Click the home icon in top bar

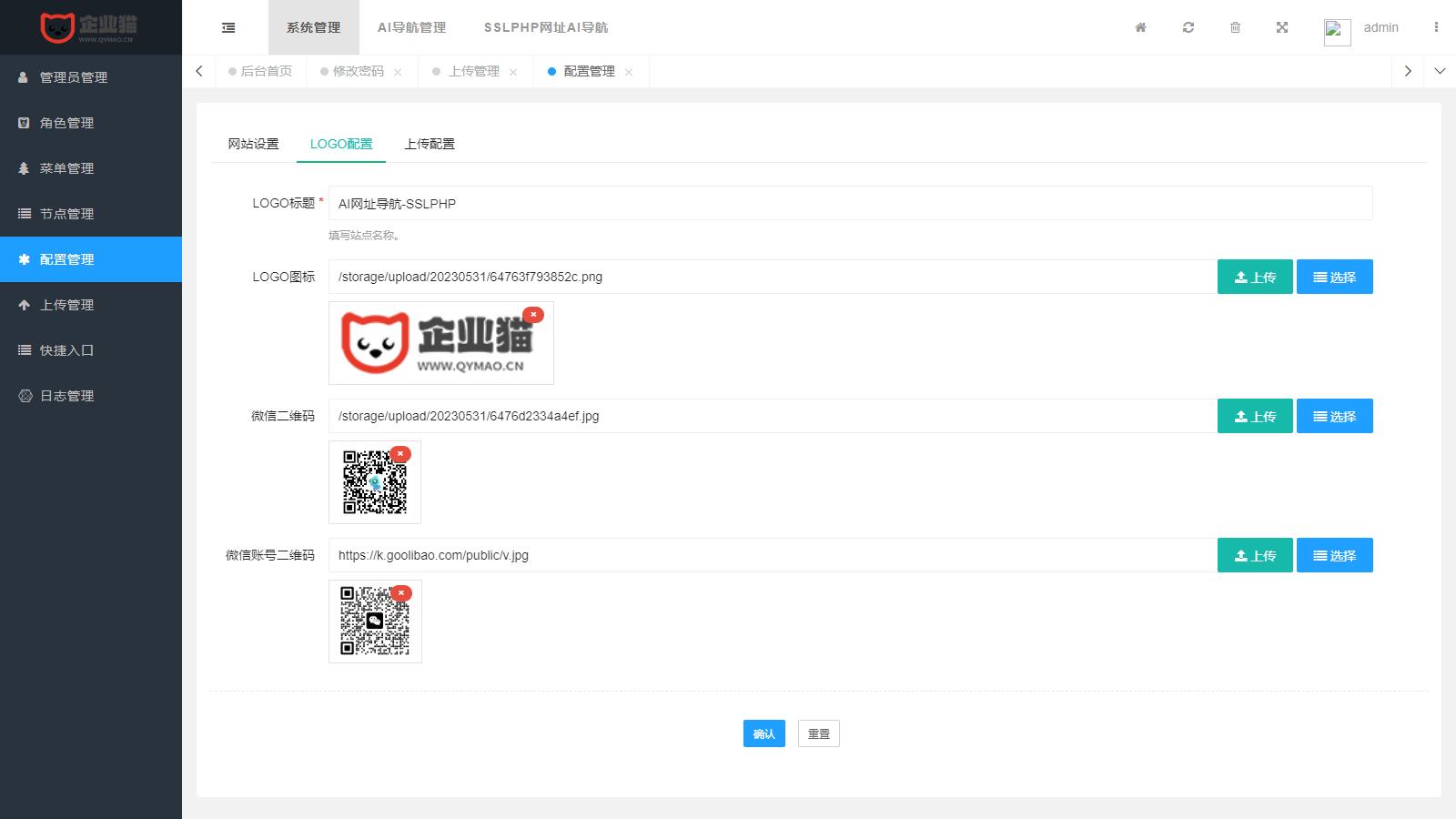point(1140,27)
